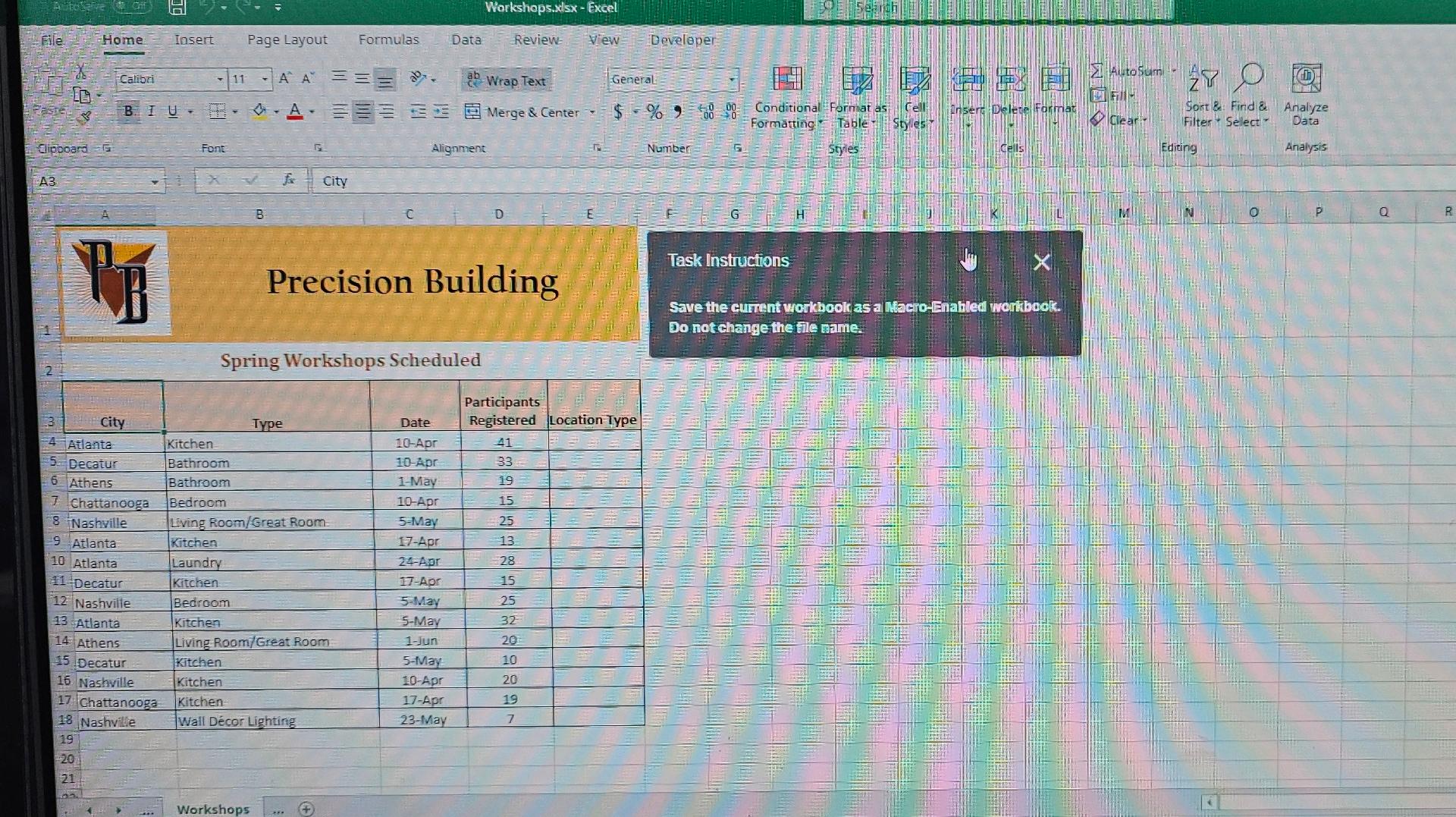Click the Merge & Center icon
The image size is (1456, 817).
(x=473, y=112)
